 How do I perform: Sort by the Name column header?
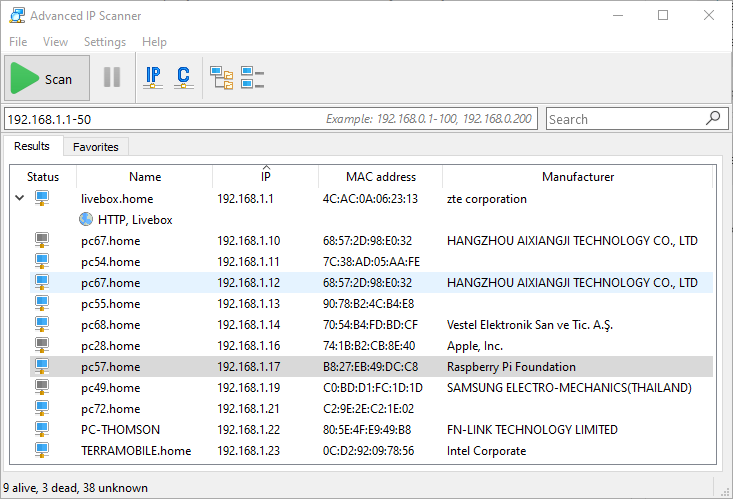(x=145, y=177)
